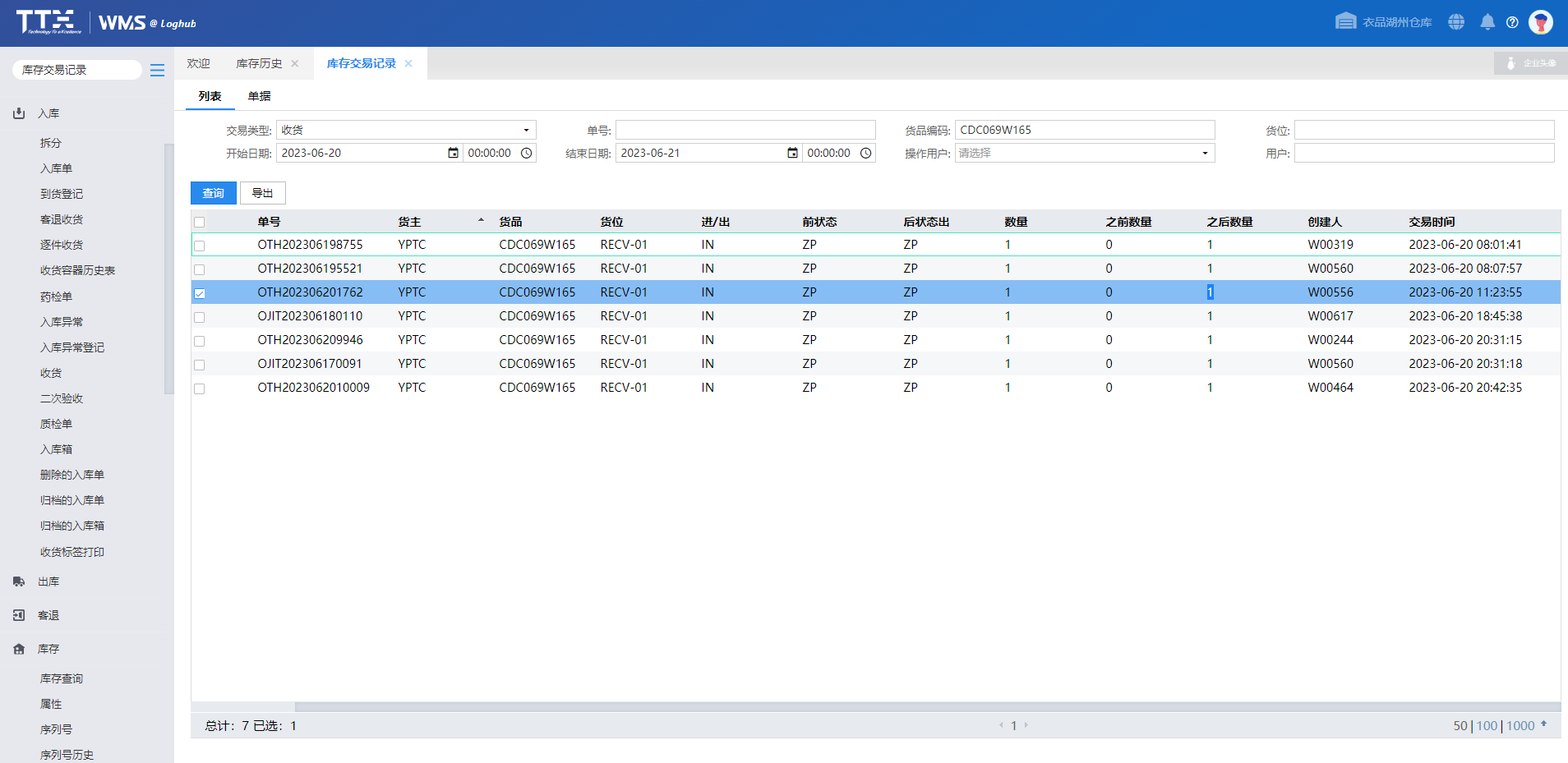Click the notification bell icon
Screen dimensions: 1568x763
coord(1487,22)
